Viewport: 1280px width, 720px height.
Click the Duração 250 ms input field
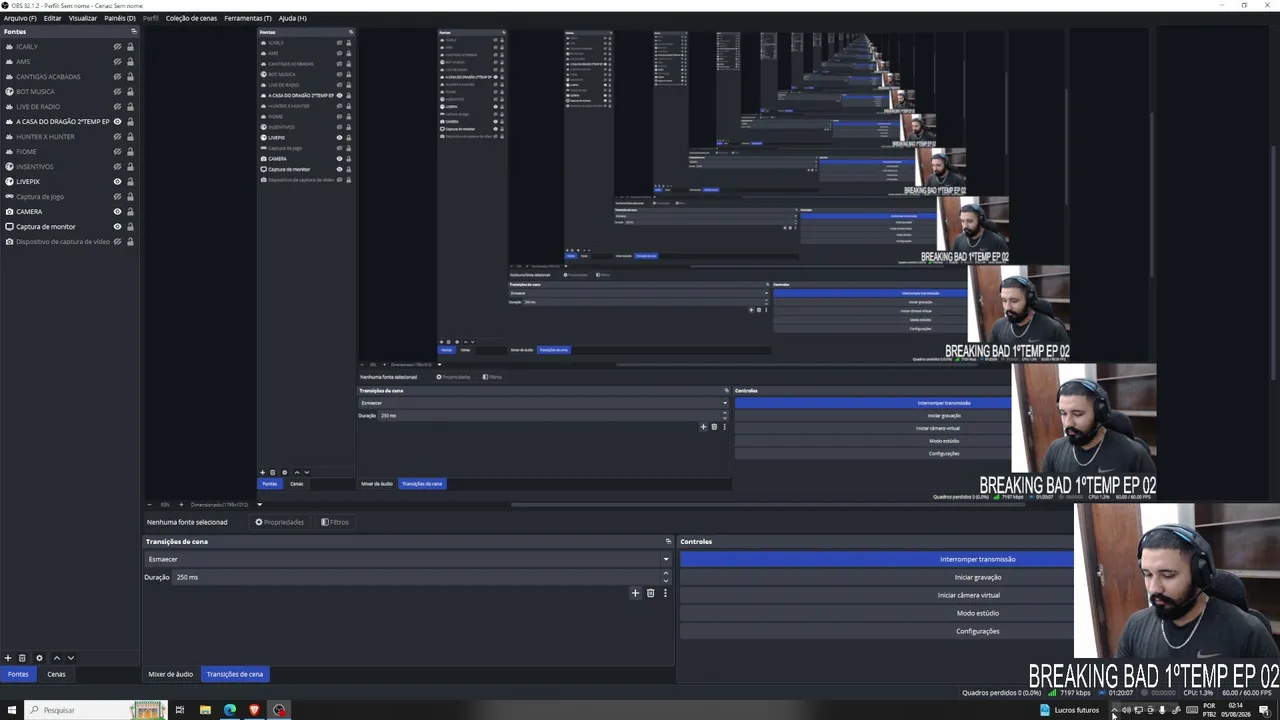(x=417, y=577)
